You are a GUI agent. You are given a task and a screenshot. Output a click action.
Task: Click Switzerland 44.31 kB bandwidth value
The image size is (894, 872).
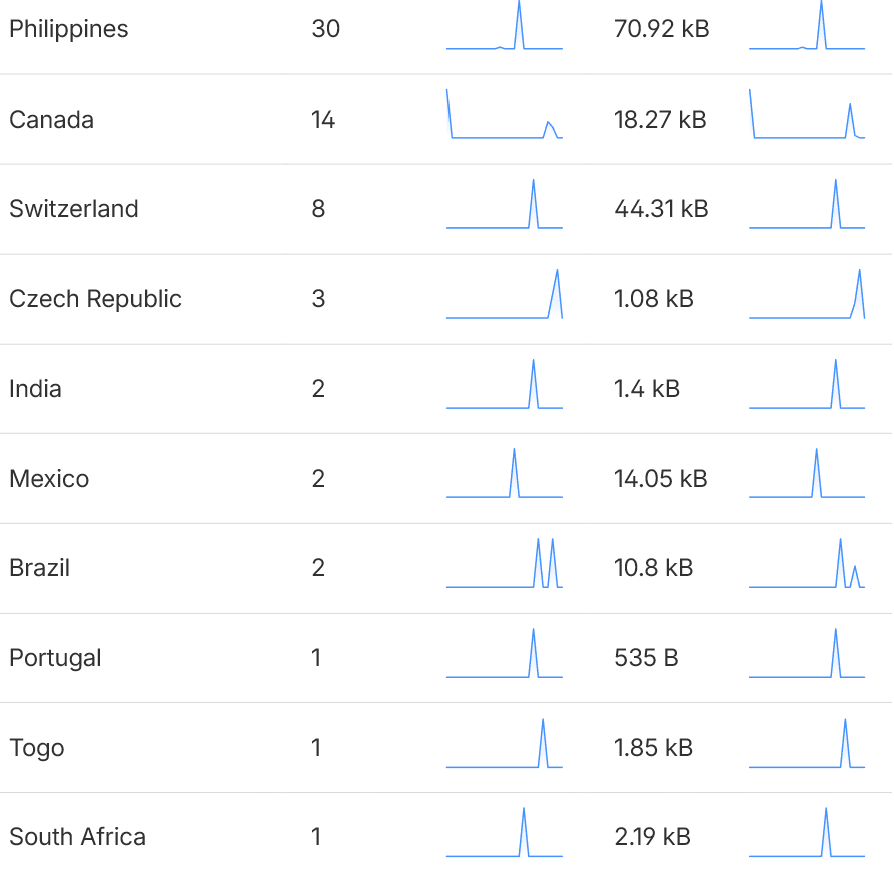[661, 209]
